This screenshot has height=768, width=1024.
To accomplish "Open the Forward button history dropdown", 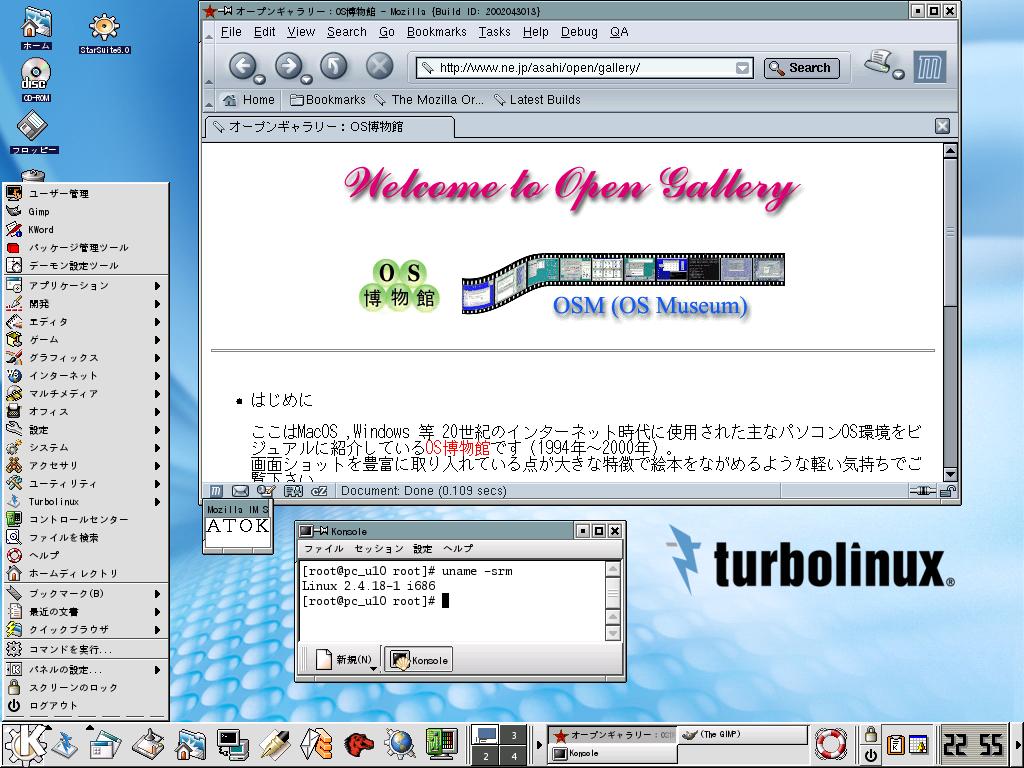I will click(306, 80).
